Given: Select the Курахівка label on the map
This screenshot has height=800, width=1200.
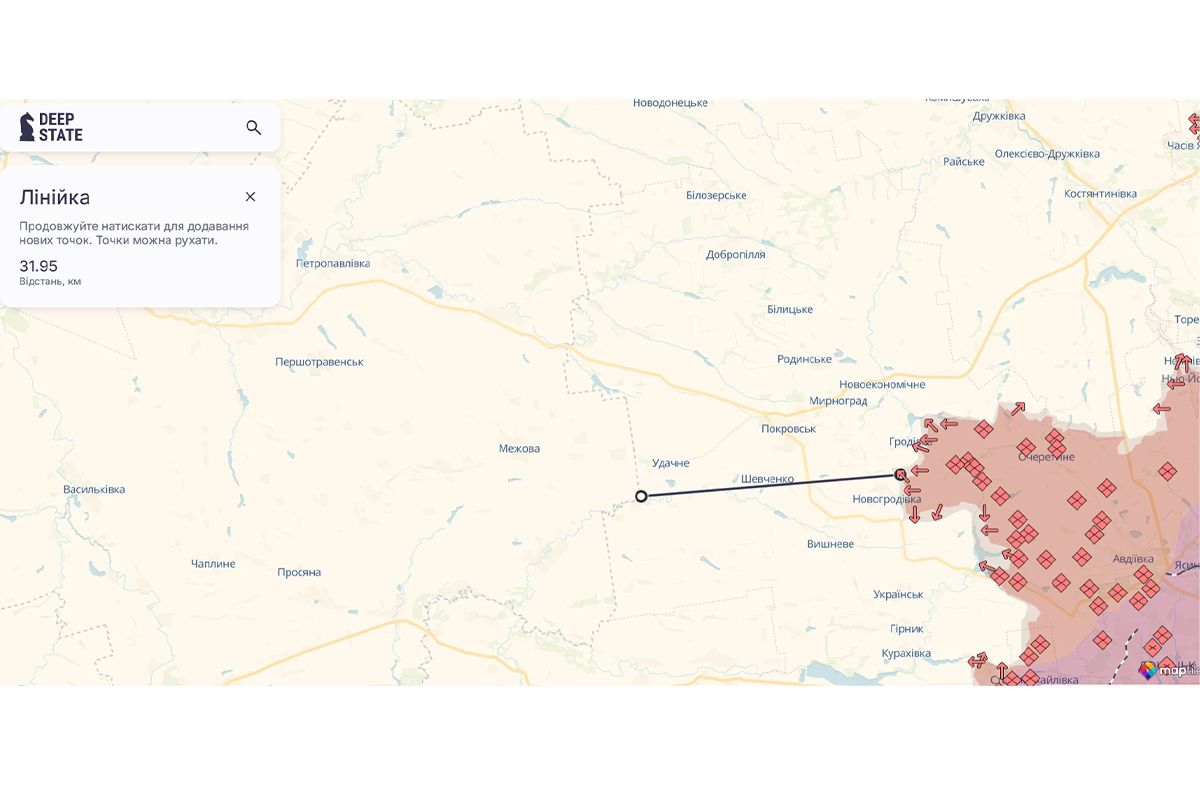Looking at the screenshot, I should pos(906,654).
